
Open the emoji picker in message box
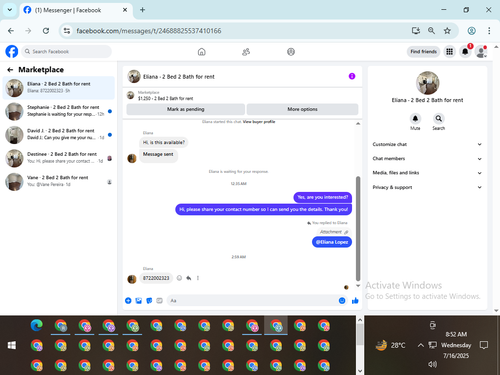coord(342,301)
